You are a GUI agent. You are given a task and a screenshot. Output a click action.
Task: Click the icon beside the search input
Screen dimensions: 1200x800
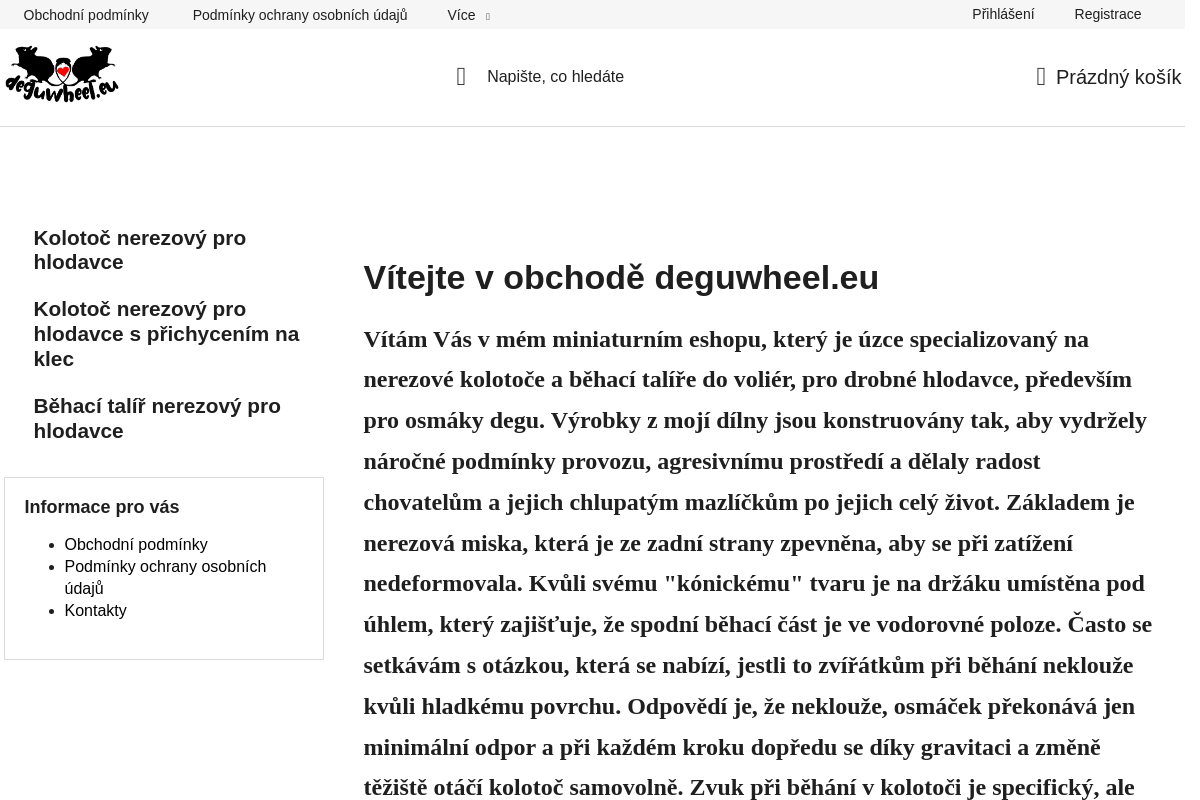(461, 77)
